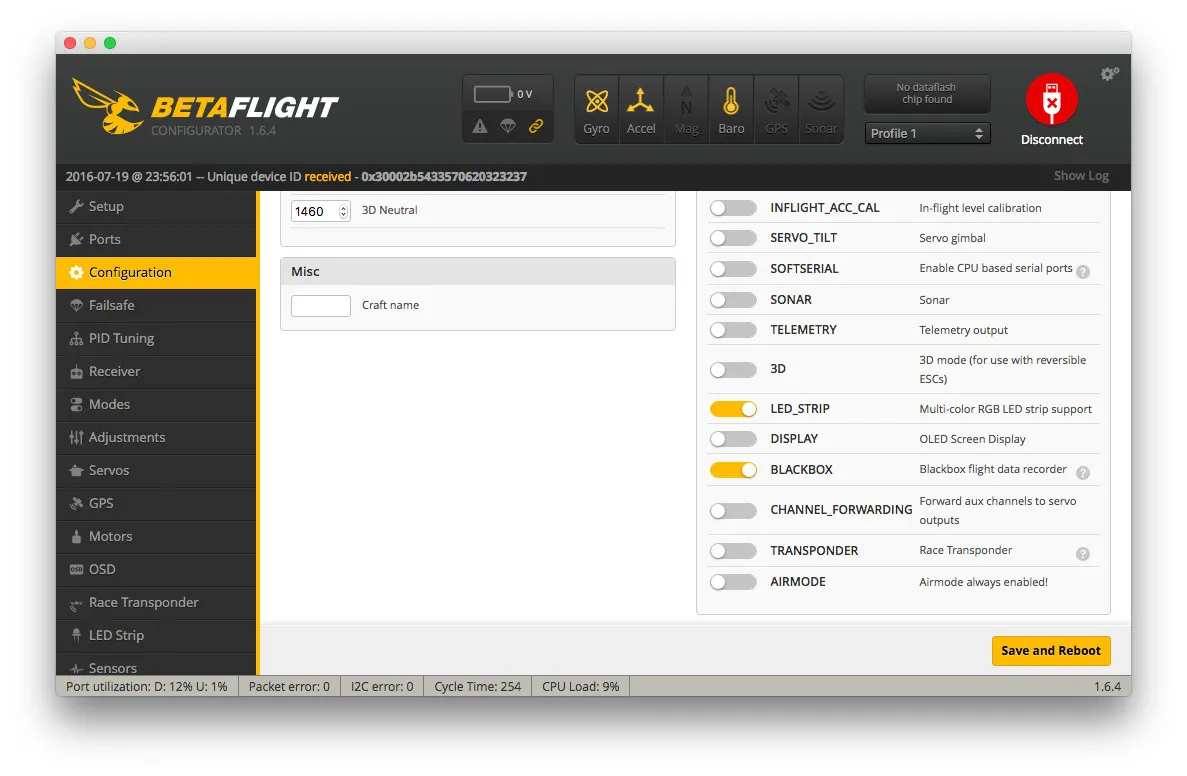Enable the TELEMETRY toggle
This screenshot has height=776, width=1187.
pos(733,330)
